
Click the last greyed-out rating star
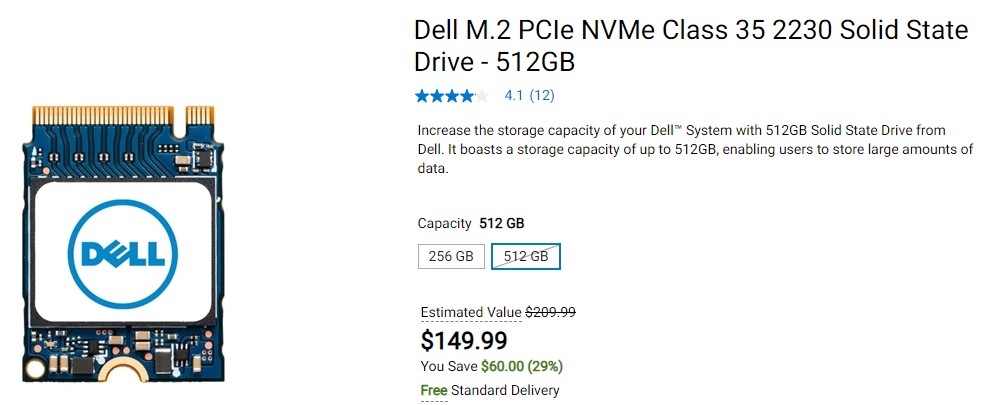(483, 96)
